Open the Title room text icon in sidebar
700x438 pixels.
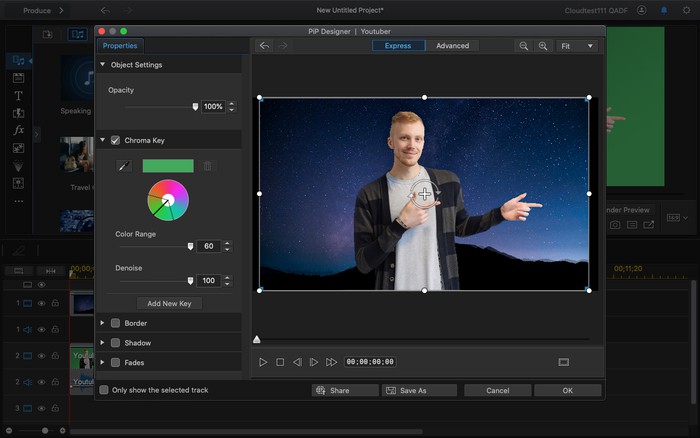tap(18, 96)
